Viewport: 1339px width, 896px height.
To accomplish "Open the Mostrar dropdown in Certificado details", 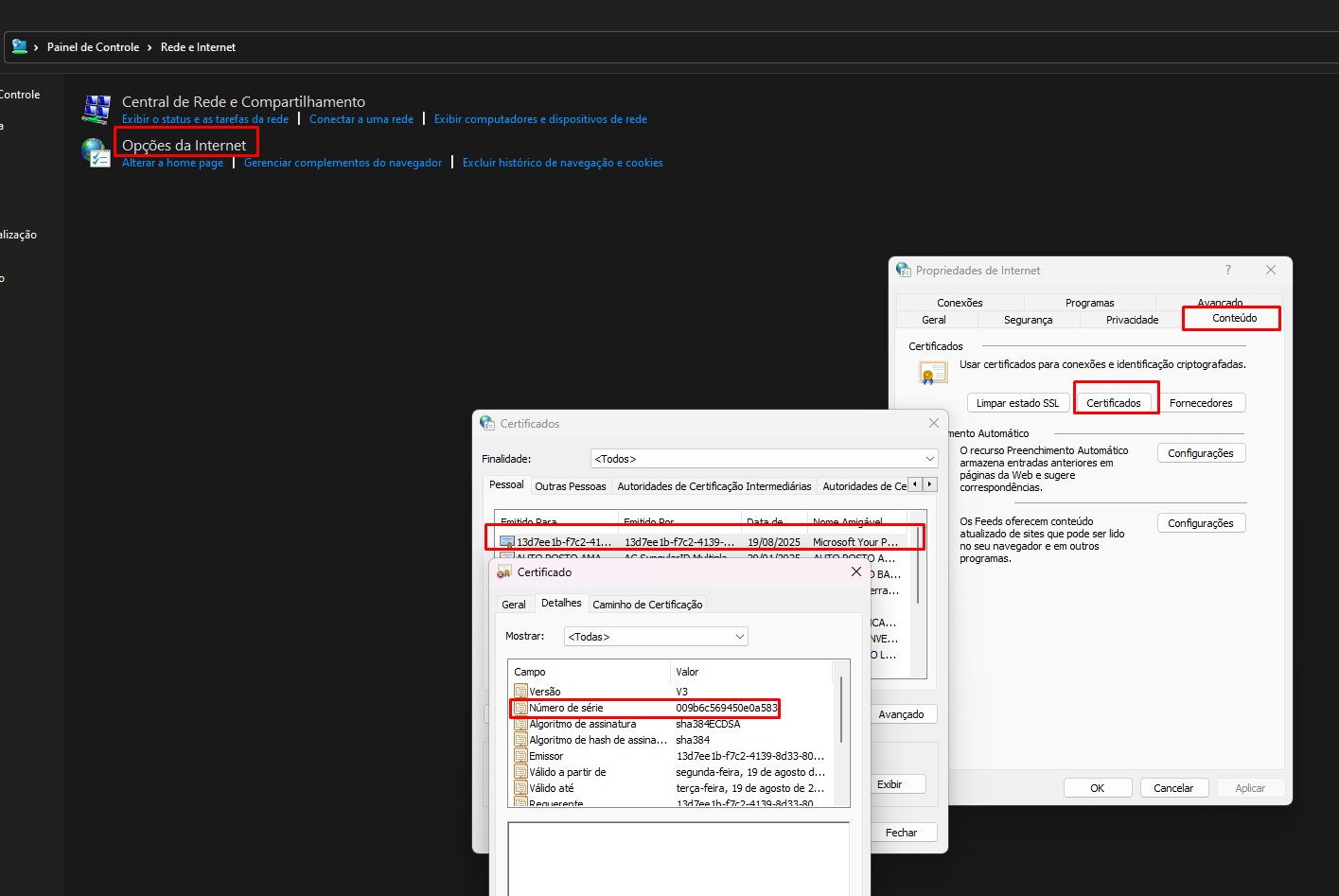I will [656, 637].
